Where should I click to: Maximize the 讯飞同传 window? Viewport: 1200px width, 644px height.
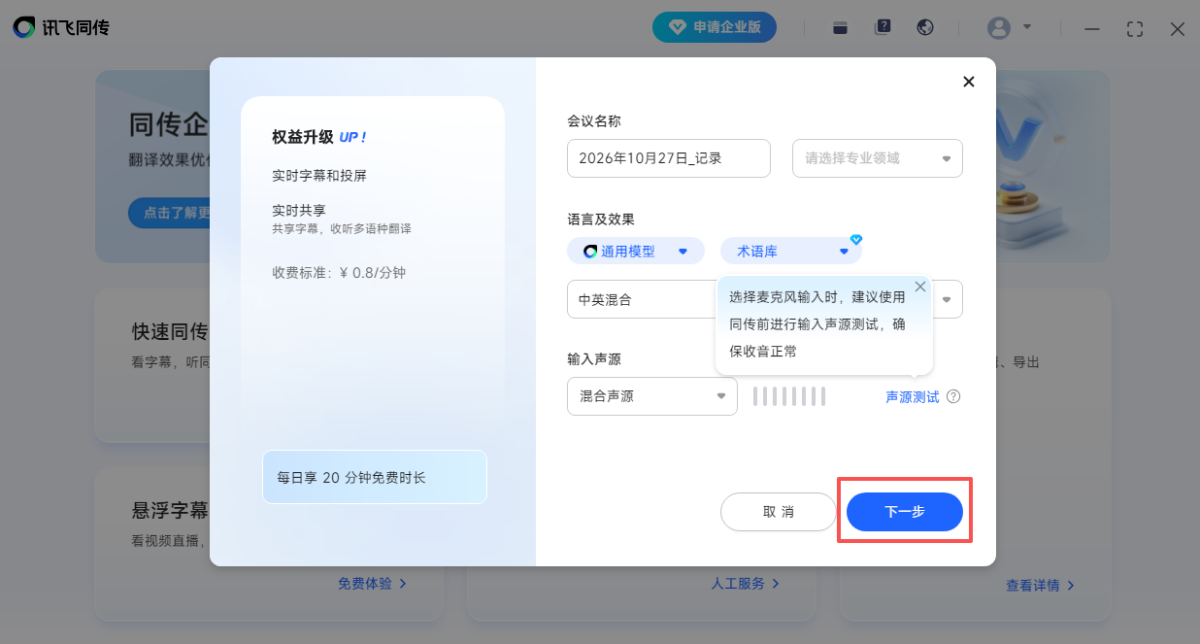coord(1135,29)
